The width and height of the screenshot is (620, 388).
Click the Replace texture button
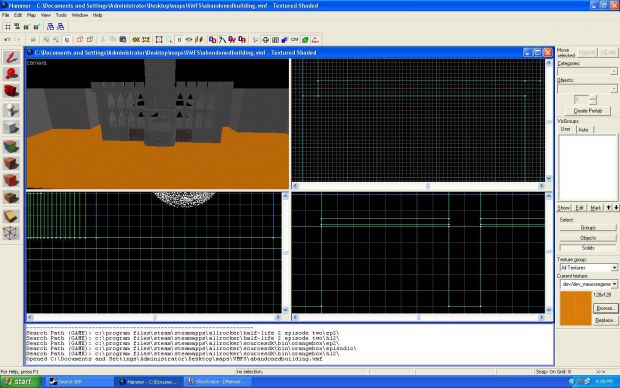point(605,320)
